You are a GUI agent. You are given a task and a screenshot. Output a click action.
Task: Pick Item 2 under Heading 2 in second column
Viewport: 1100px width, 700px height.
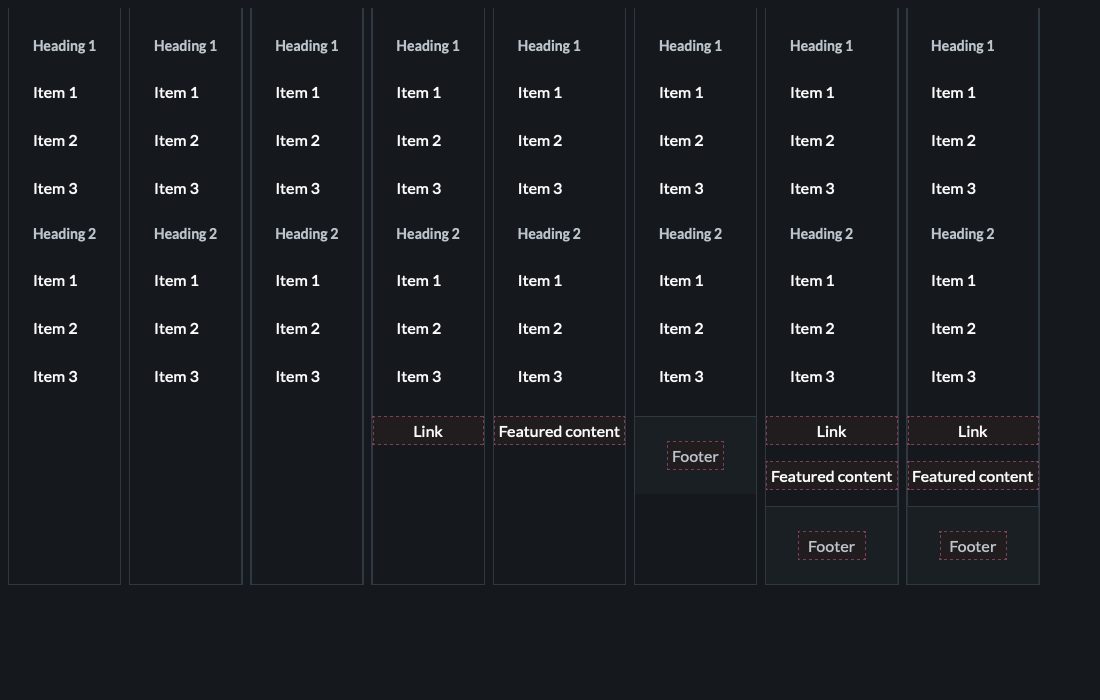click(x=176, y=328)
